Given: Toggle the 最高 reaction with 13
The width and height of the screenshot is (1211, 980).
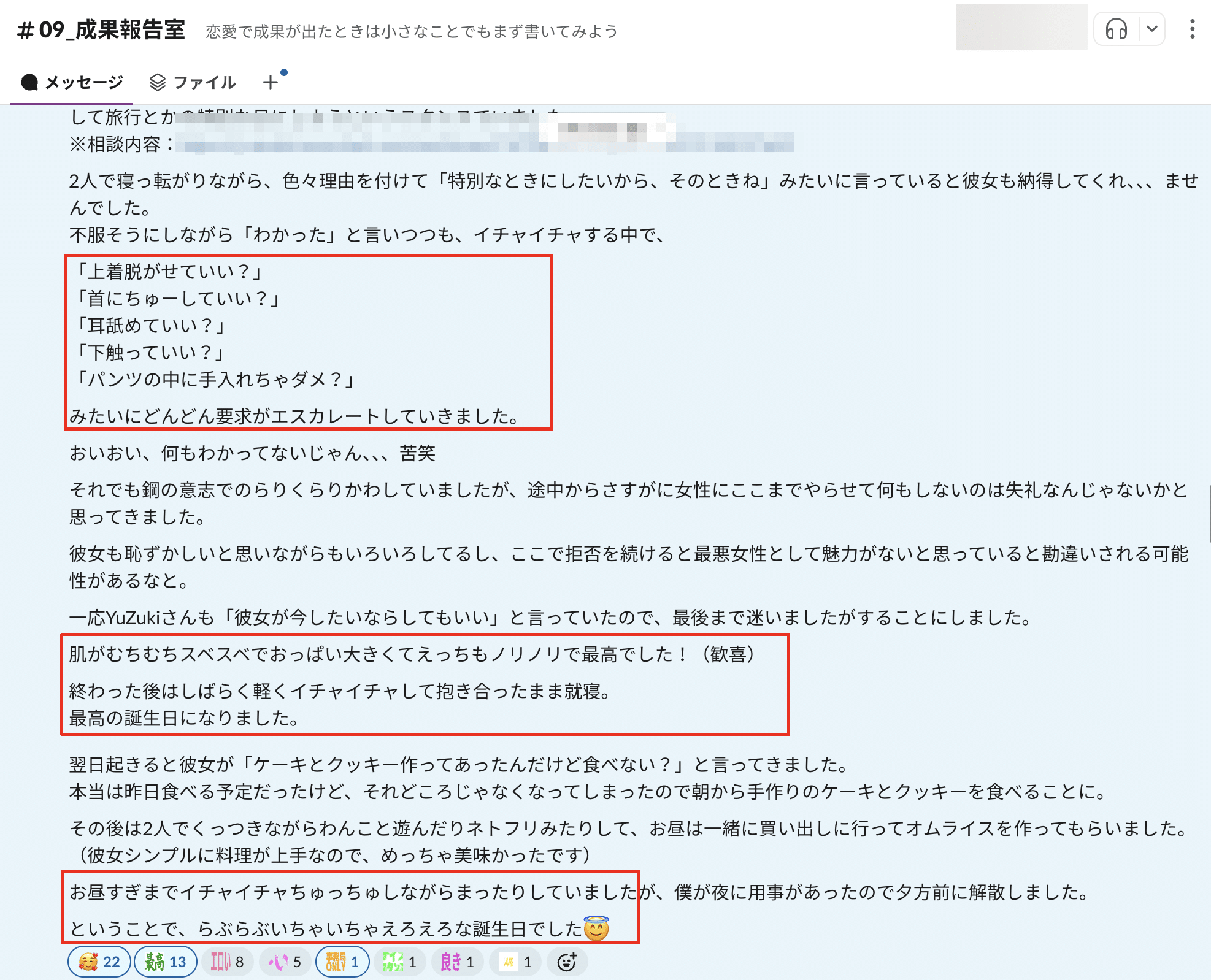Looking at the screenshot, I should tap(166, 962).
